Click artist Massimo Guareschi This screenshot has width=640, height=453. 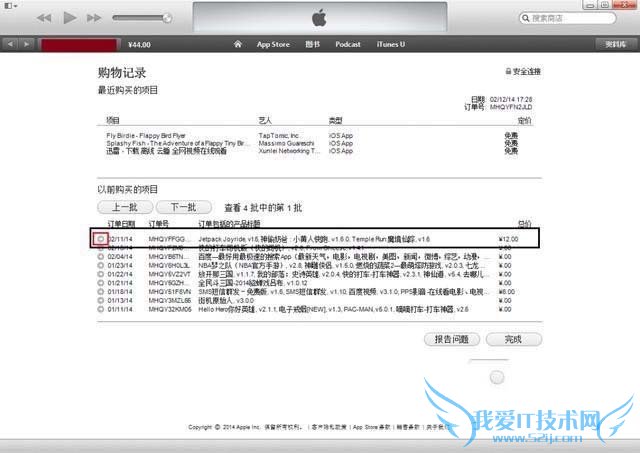[286, 143]
